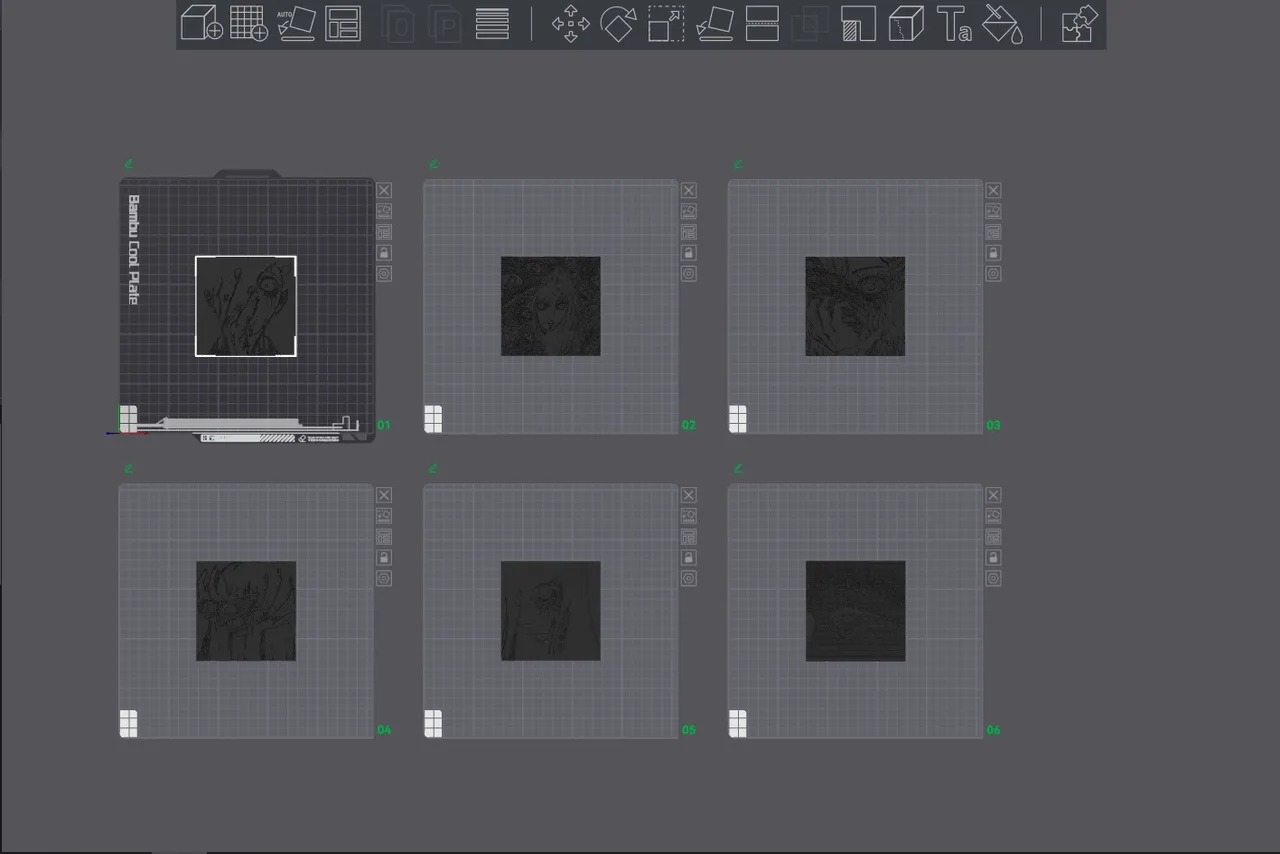Viewport: 1280px width, 854px height.
Task: Toggle the lock on plate 01
Action: coord(384,252)
